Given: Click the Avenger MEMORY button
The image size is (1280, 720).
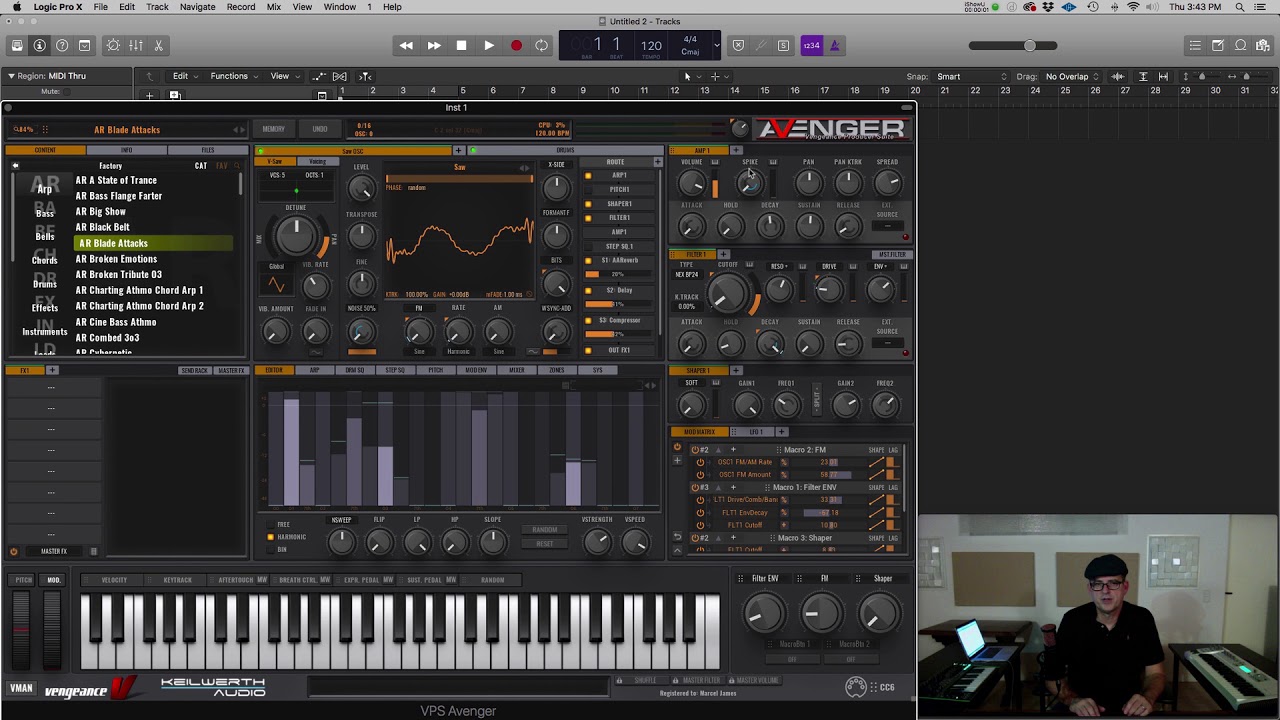Looking at the screenshot, I should [273, 129].
